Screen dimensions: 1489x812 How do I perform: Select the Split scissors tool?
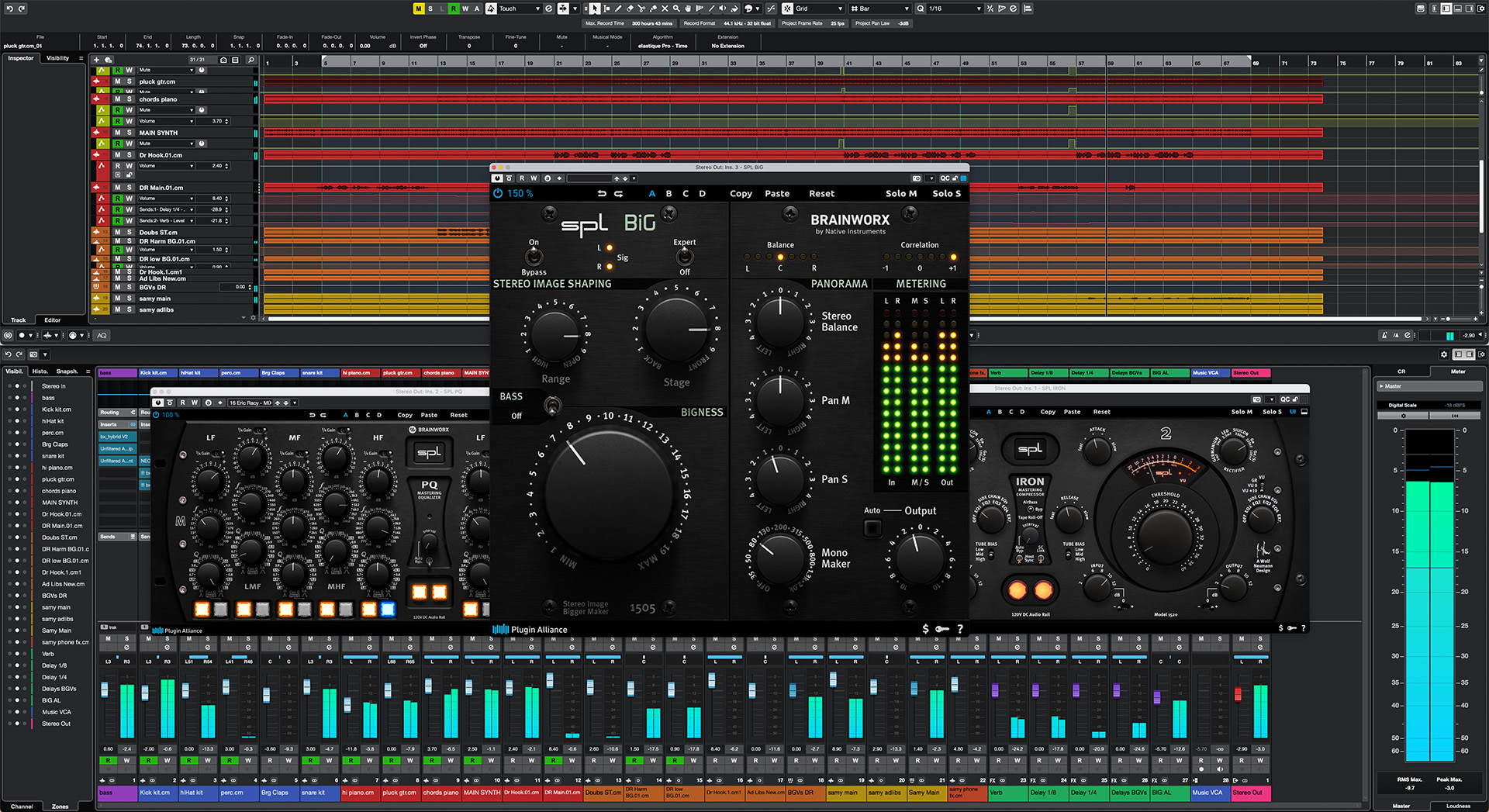(641, 9)
